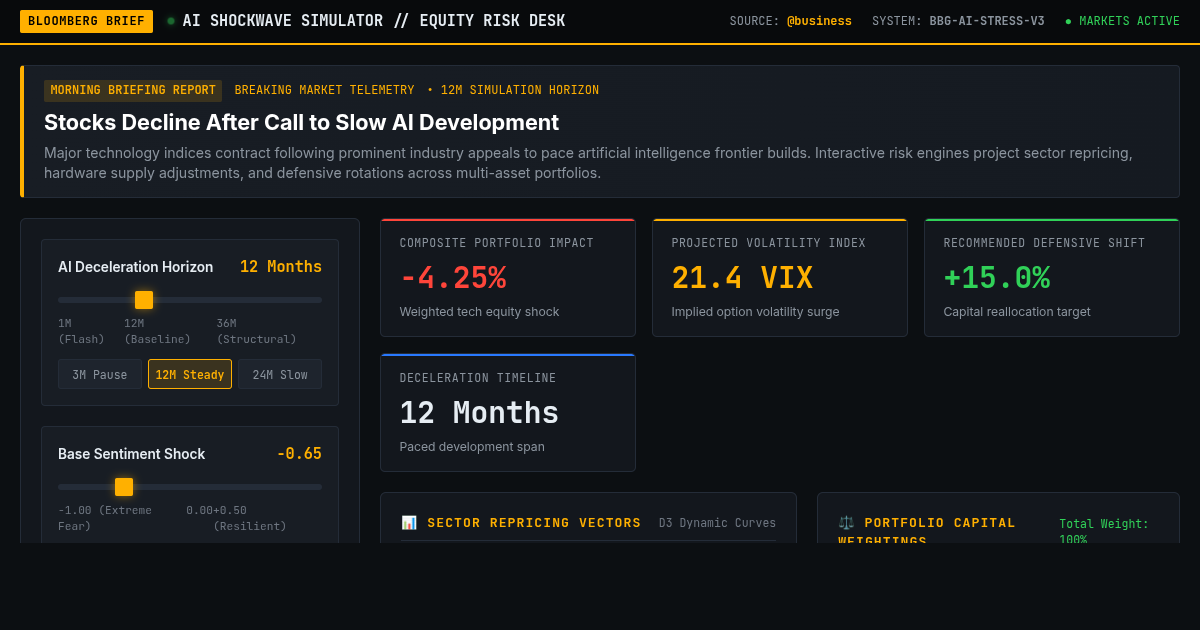
Task: Click the Bloomberg Brief badge
Action: coord(86,21)
